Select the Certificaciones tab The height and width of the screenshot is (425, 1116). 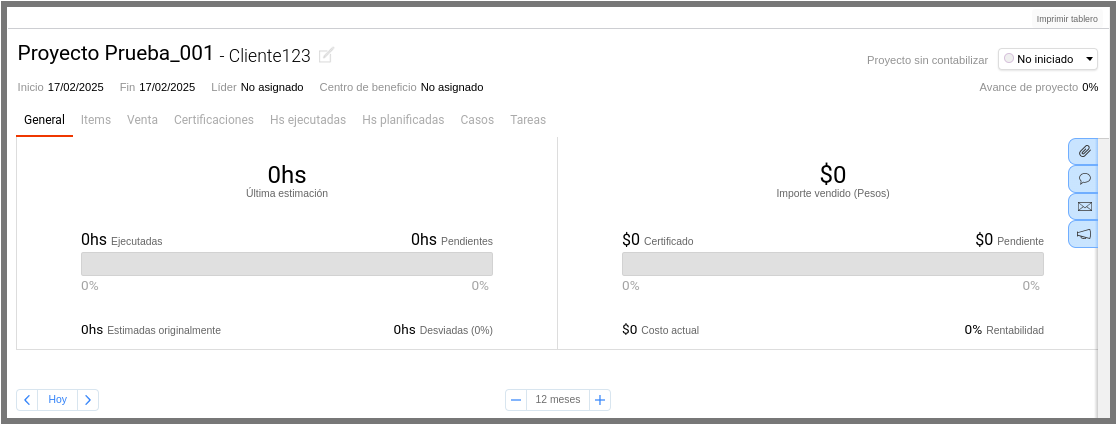click(x=214, y=120)
